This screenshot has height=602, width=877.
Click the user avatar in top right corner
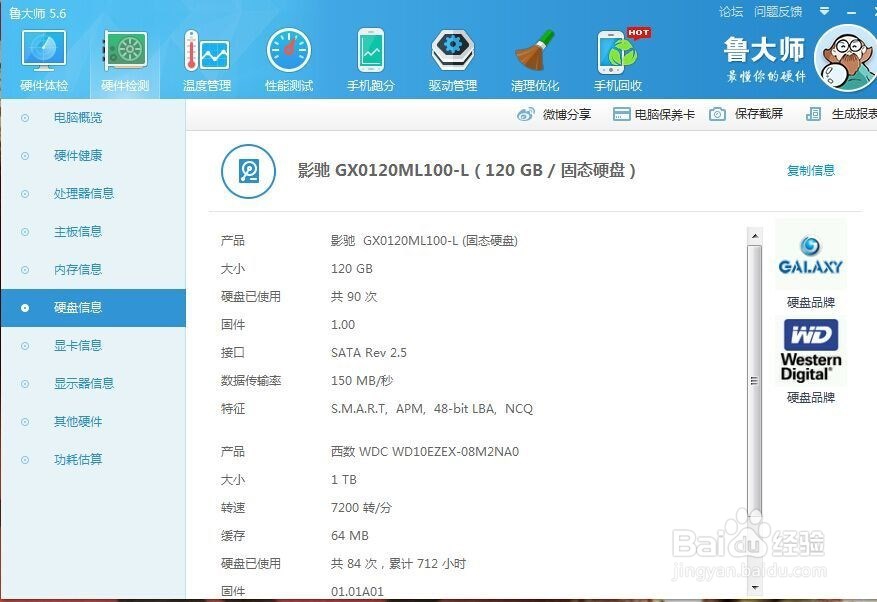coord(846,58)
